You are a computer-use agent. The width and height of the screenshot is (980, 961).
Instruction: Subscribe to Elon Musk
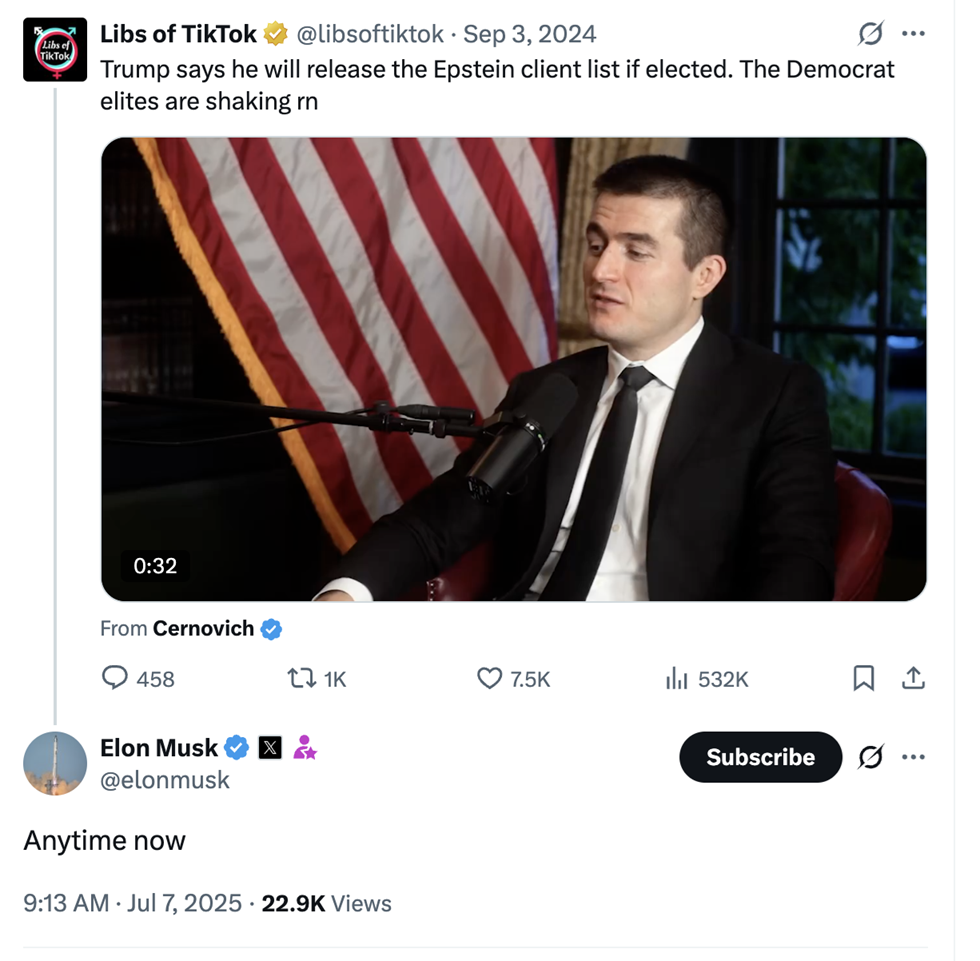(x=760, y=757)
